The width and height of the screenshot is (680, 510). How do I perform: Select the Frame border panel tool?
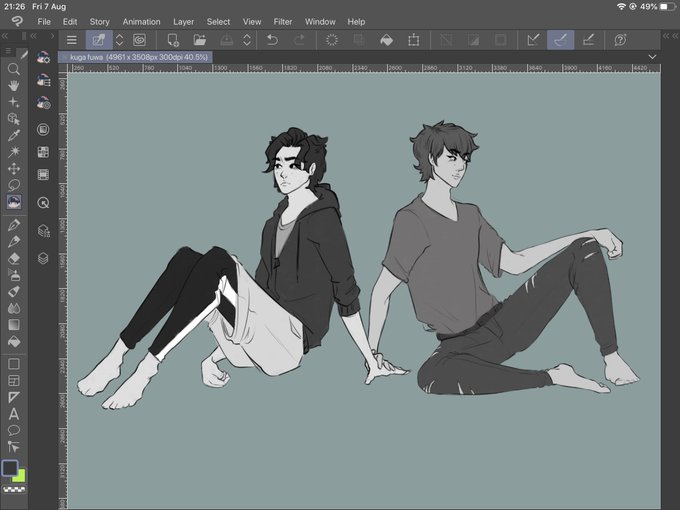(14, 381)
